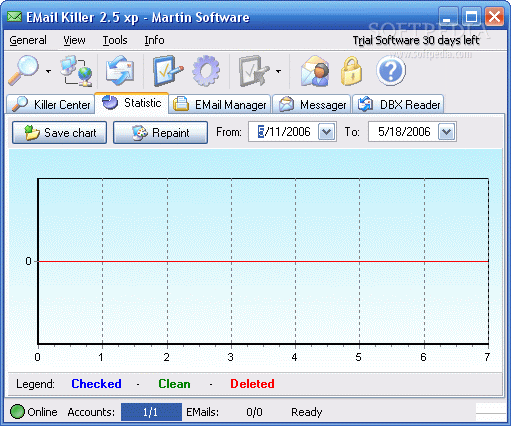
Task: Expand the To date calendar dropdown
Action: pos(447,132)
